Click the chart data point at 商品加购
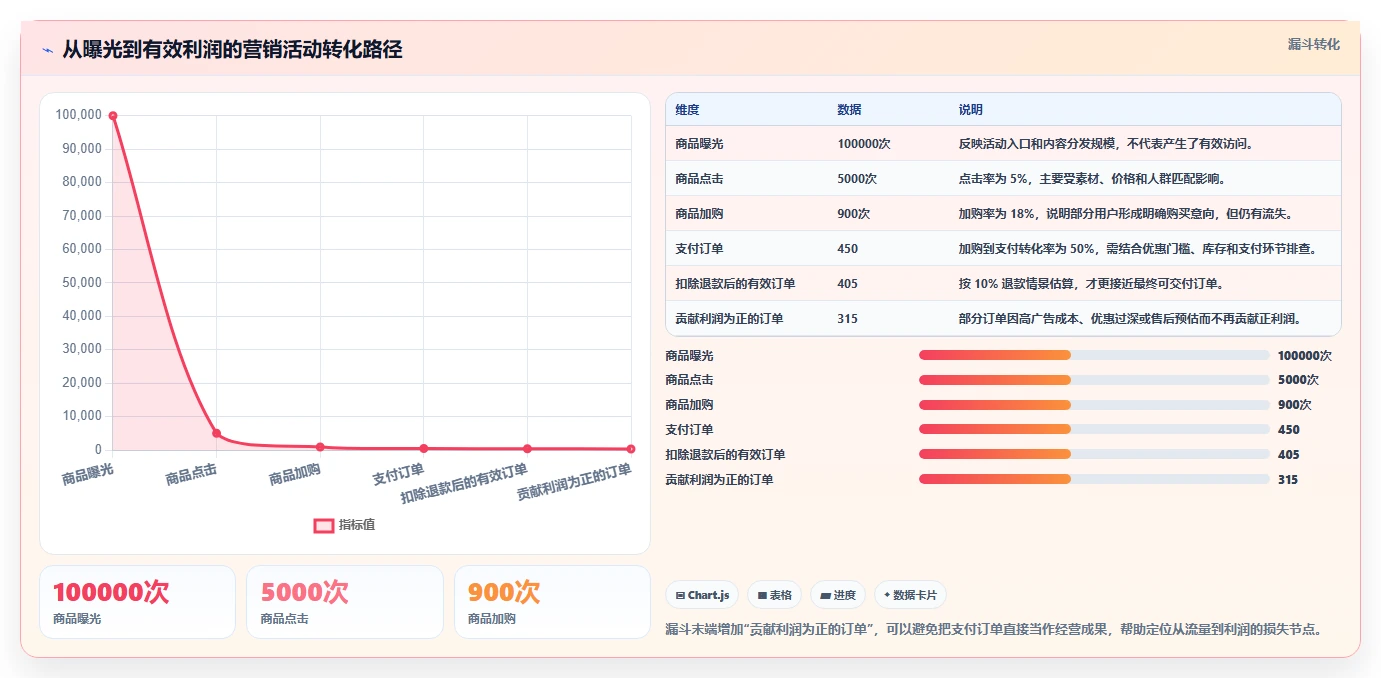Screen dimensions: 1381x678 [320, 447]
